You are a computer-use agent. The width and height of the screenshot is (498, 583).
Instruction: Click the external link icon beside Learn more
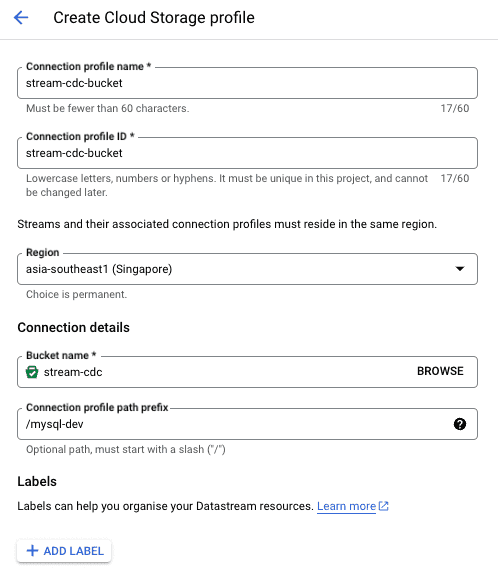383,506
